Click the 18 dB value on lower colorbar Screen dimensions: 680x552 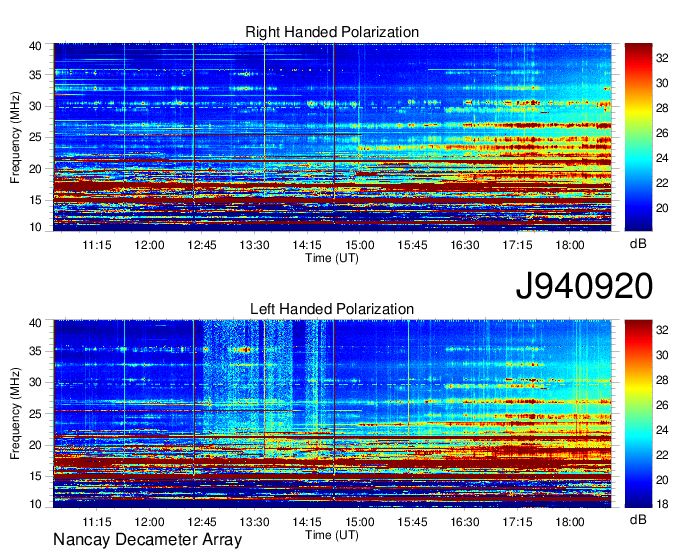pyautogui.click(x=662, y=504)
